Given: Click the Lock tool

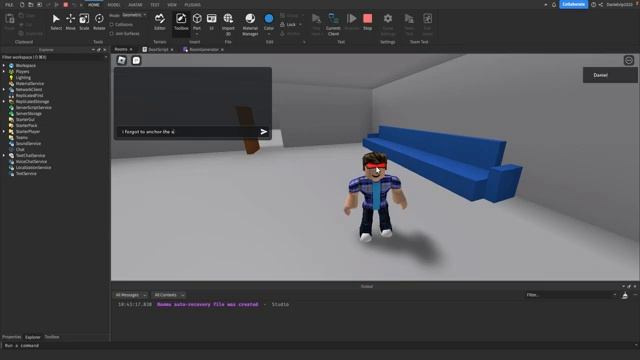Looking at the screenshot, I should click(288, 24).
